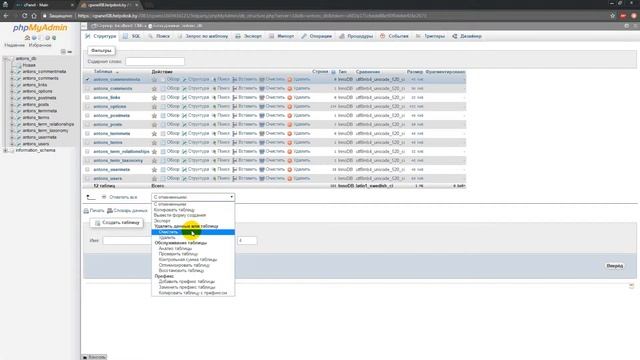Screen dimensions: 640x360
Task: Click browser page reload icon
Action: tap(24, 16)
